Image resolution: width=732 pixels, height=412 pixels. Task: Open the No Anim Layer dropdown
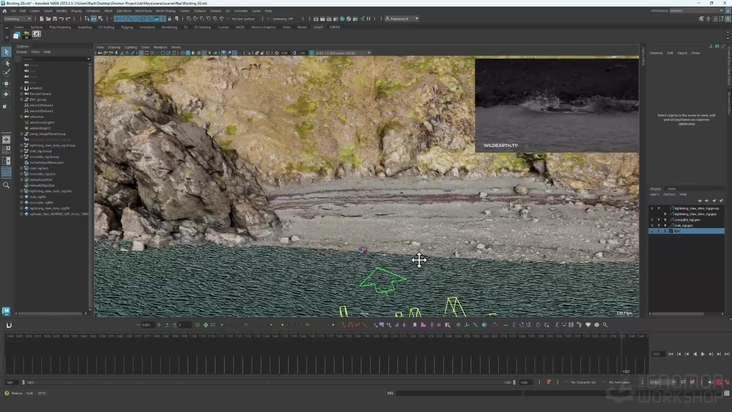pos(620,382)
